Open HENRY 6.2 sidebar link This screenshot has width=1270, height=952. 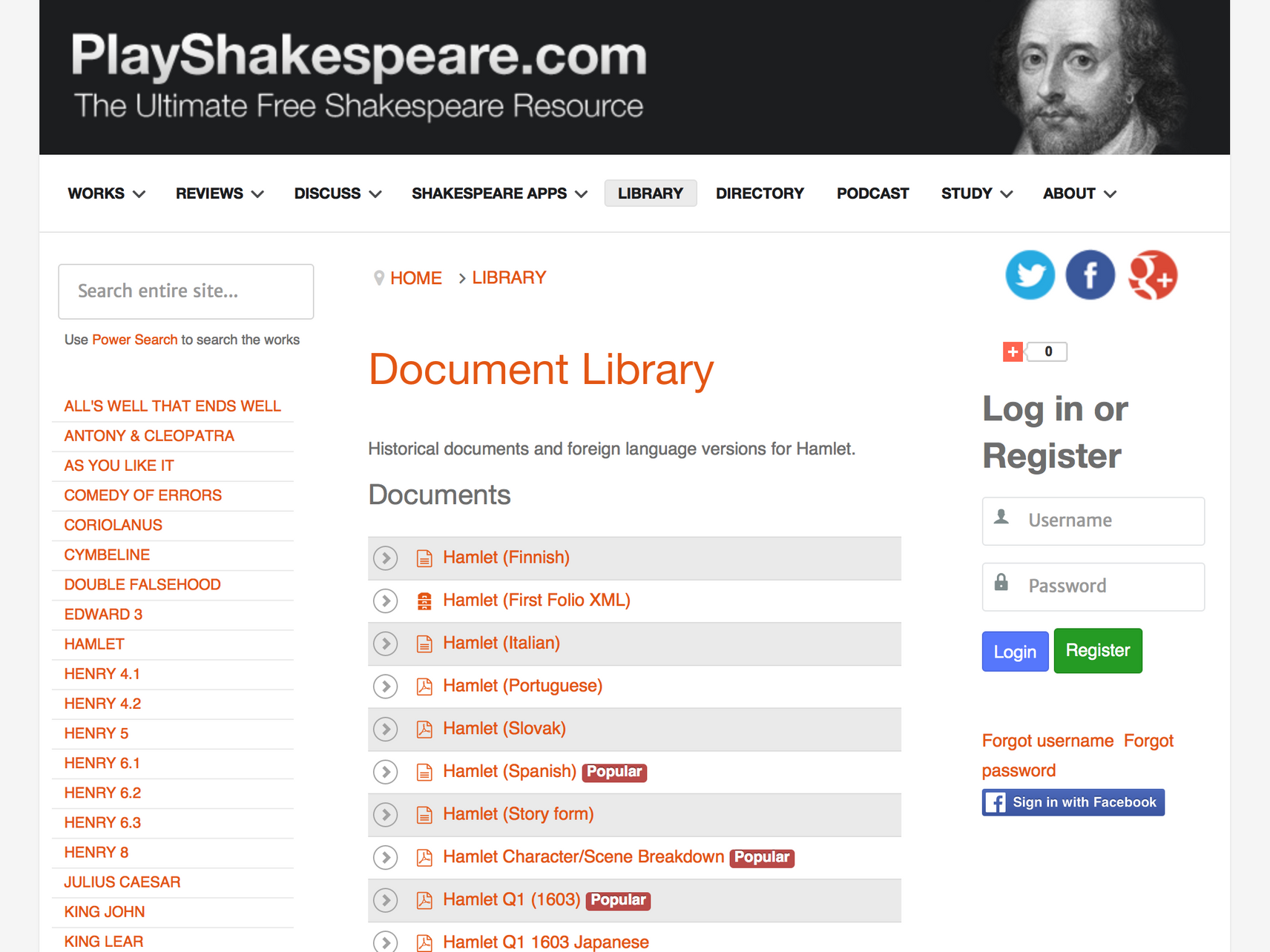click(102, 793)
